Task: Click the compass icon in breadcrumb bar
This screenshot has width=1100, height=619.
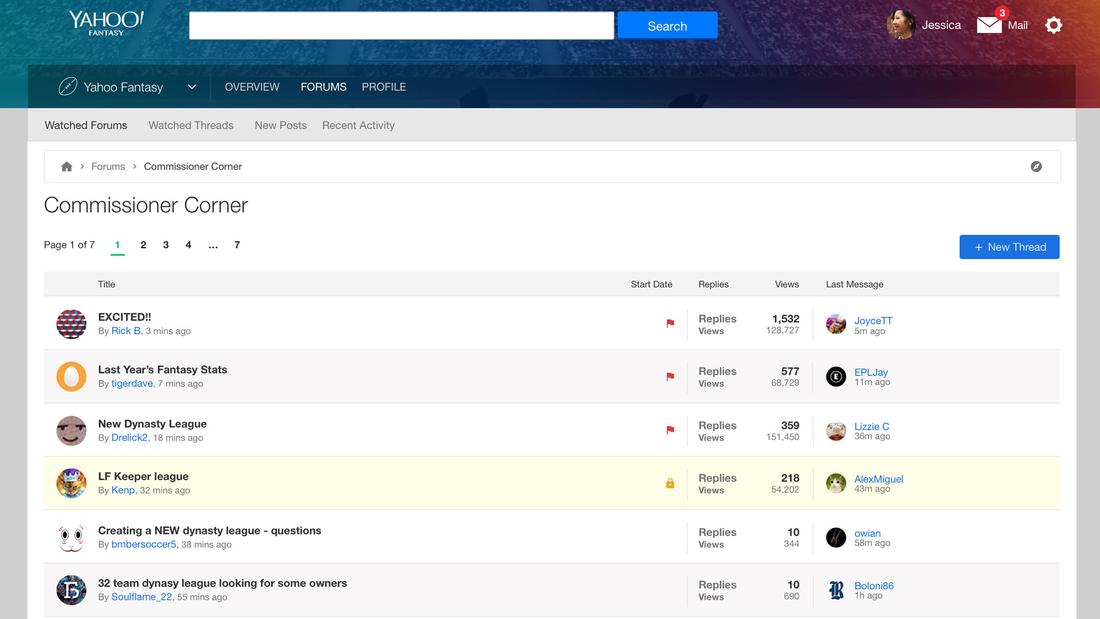Action: (1036, 167)
